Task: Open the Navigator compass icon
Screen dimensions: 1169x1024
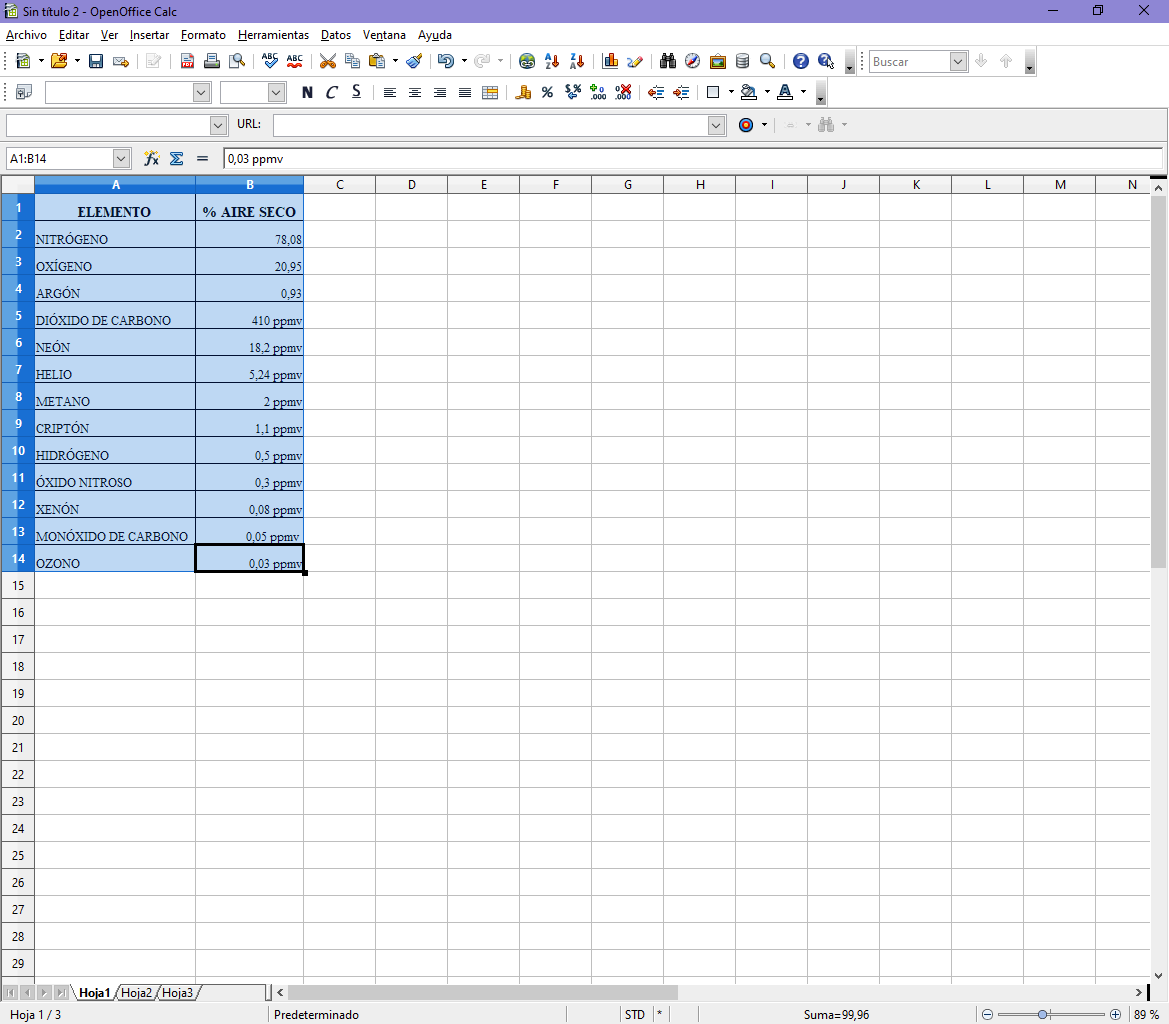Action: pos(692,61)
